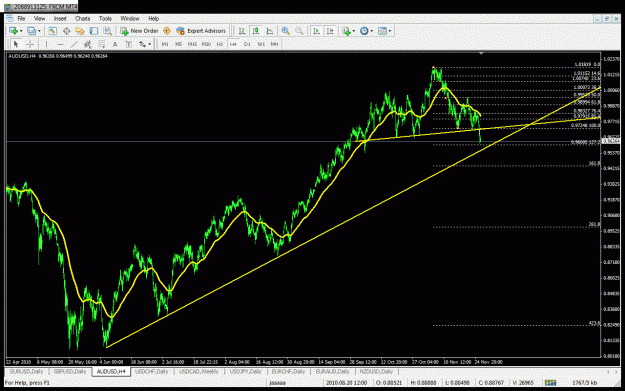Switch to the USDCAD,Weekly chart tab
This screenshot has height=391, width=625.
(x=199, y=371)
